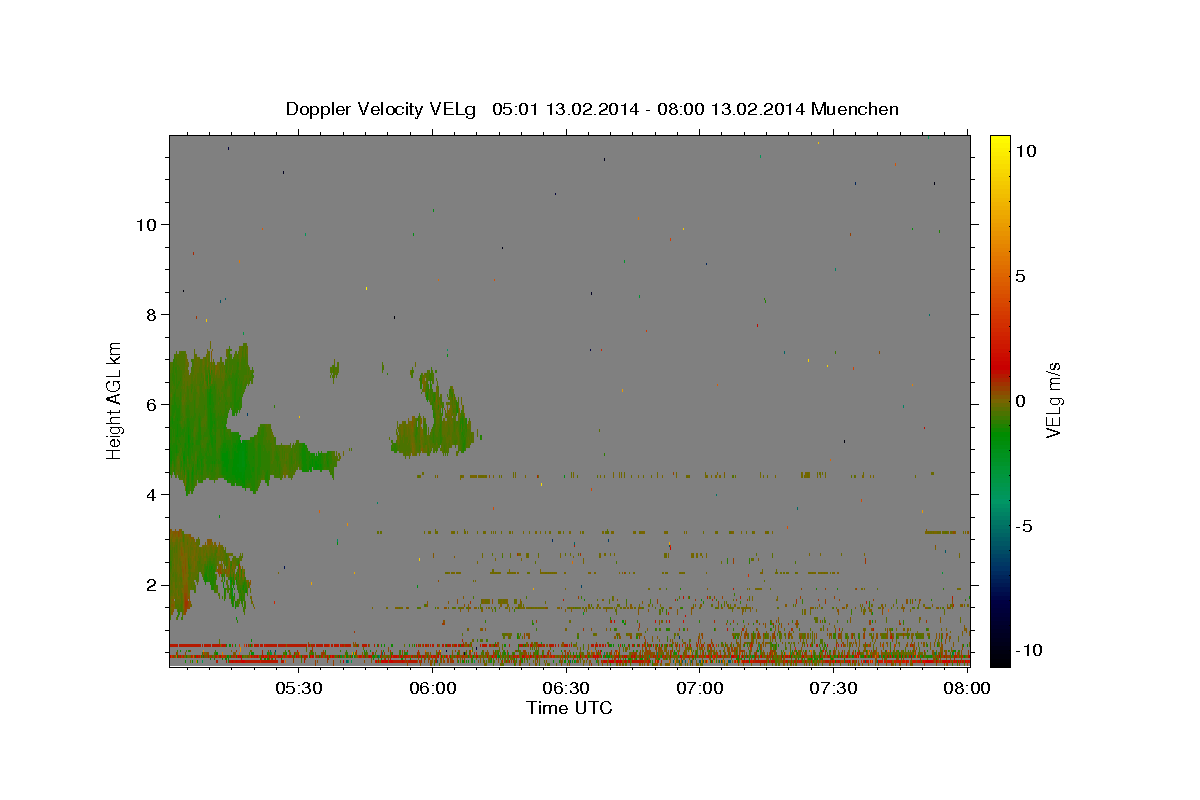Click the cloud echo near 06:00 at 5 km
This screenshot has width=1200, height=800.
(433, 425)
